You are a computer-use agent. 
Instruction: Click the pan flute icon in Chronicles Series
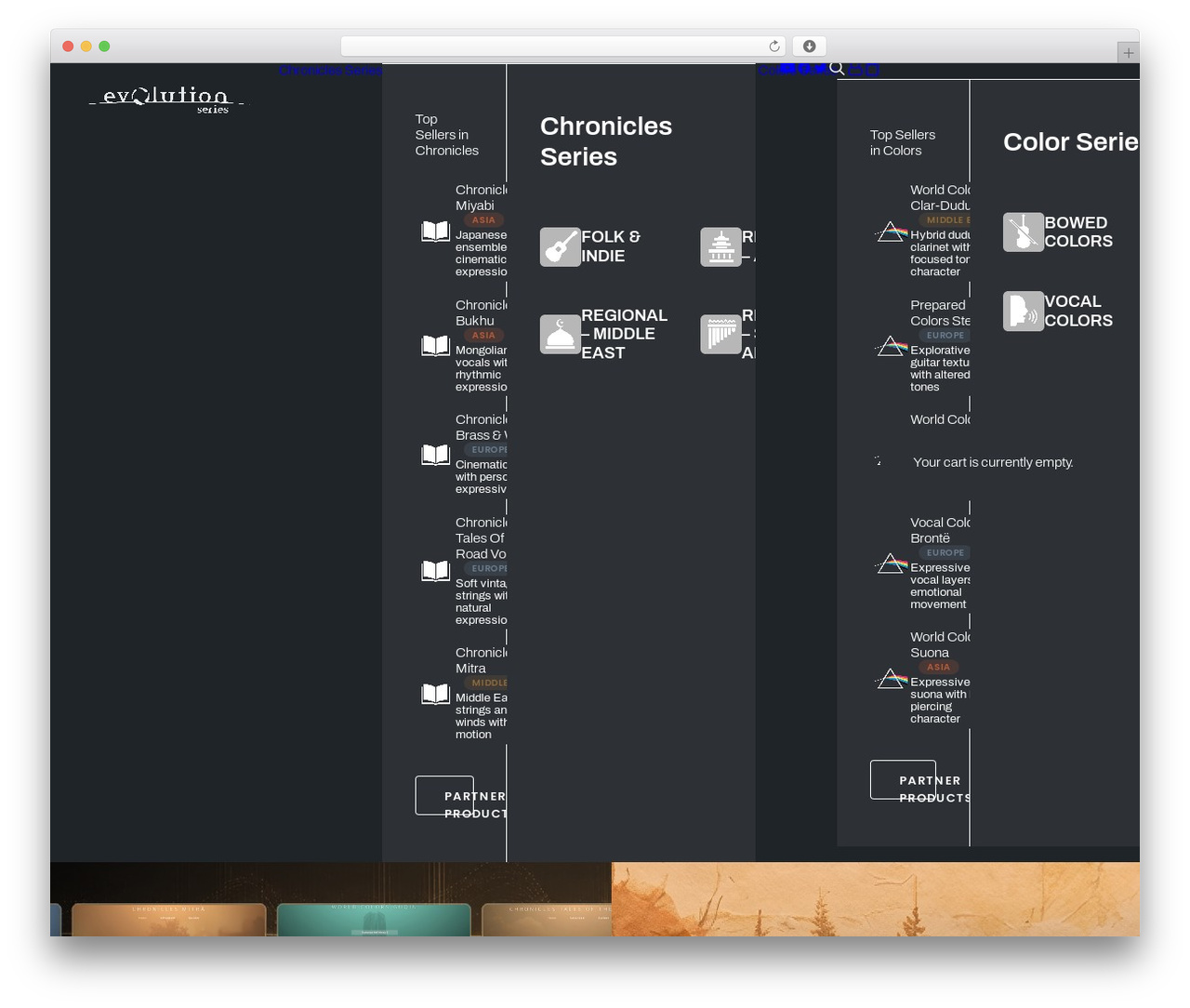(x=721, y=335)
